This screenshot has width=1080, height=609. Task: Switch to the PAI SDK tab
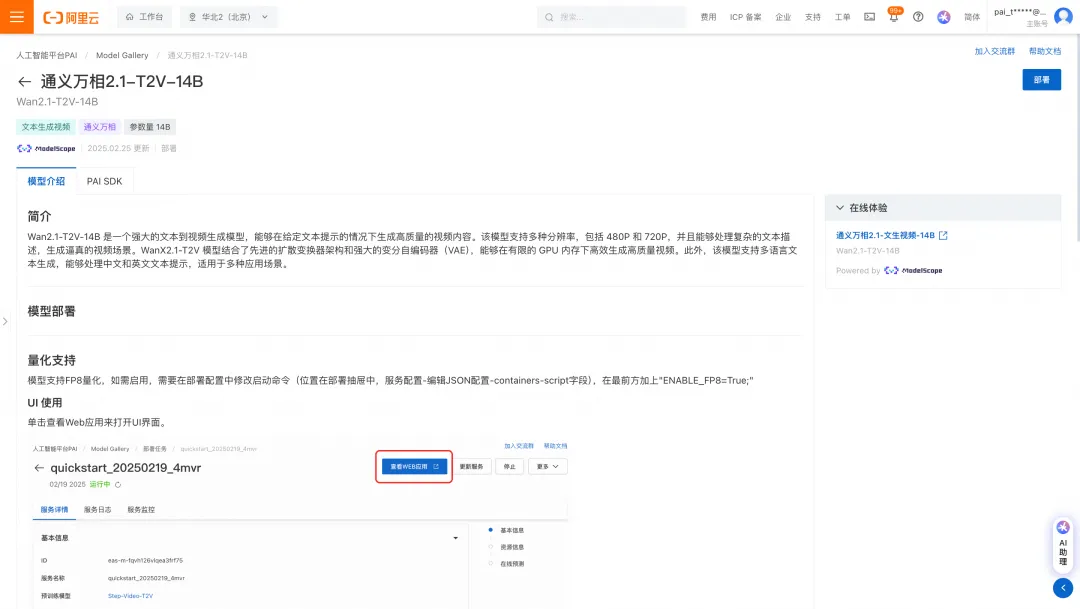(x=104, y=181)
